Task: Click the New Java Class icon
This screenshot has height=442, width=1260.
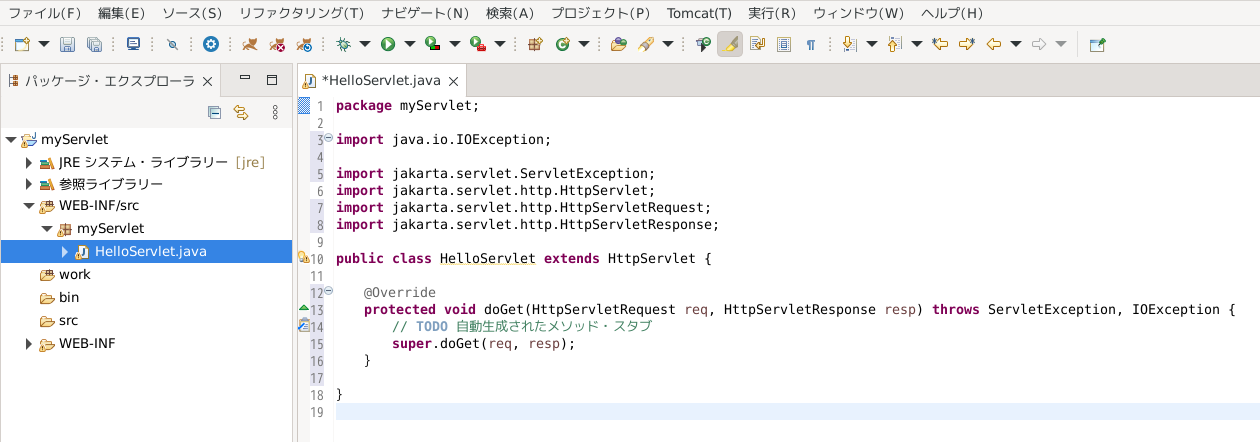Action: [x=562, y=44]
